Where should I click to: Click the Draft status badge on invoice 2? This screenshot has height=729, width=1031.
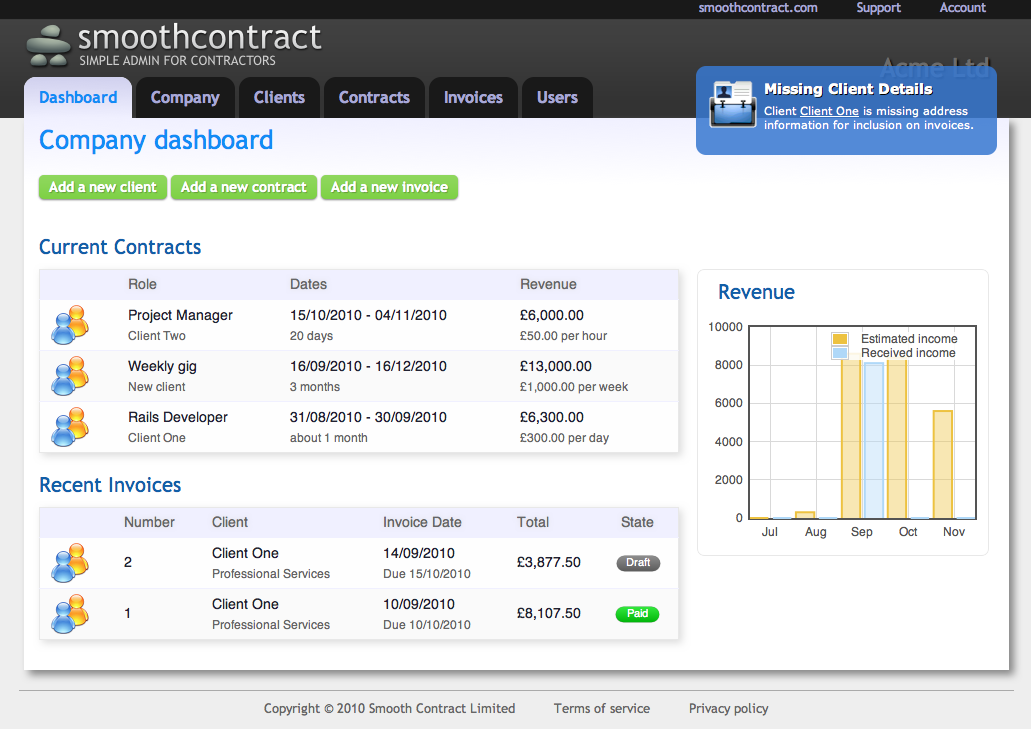click(638, 563)
